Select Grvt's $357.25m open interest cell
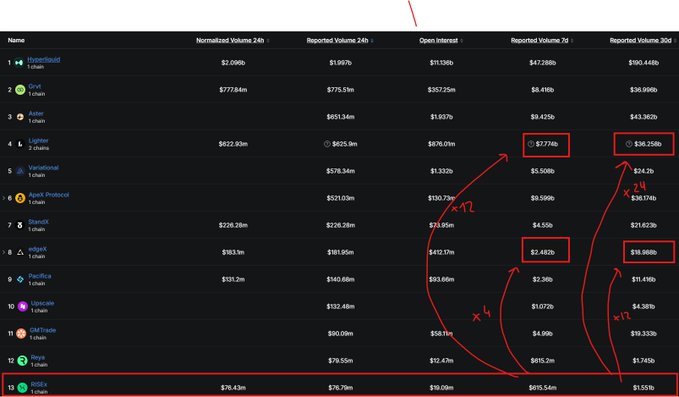Screen dimensions: 679x397 coord(441,90)
